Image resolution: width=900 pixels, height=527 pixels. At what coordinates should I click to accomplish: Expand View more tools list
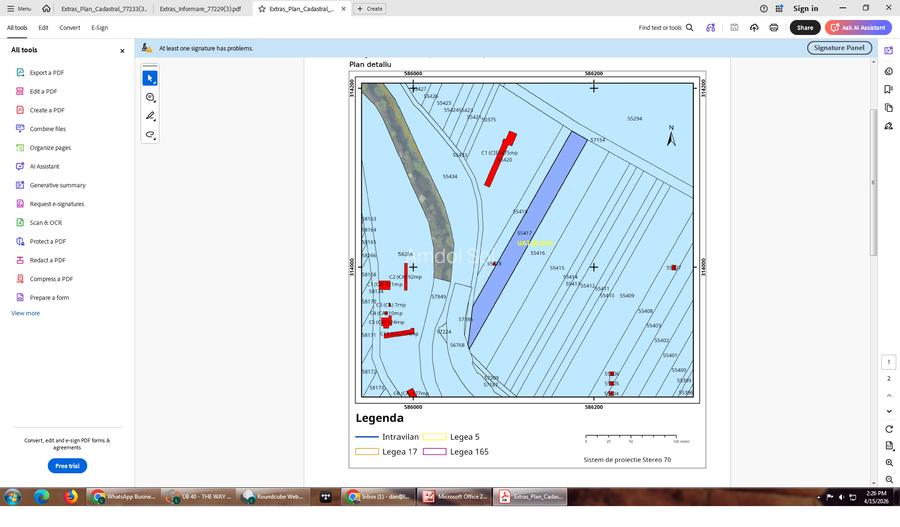tap(26, 313)
